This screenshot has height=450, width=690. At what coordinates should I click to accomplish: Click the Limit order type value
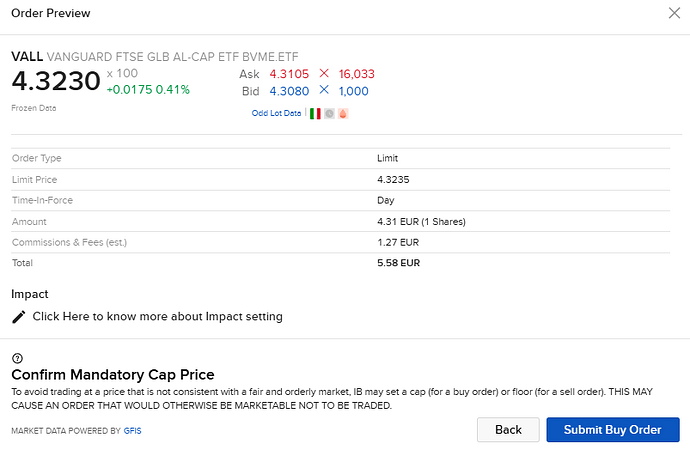click(387, 158)
